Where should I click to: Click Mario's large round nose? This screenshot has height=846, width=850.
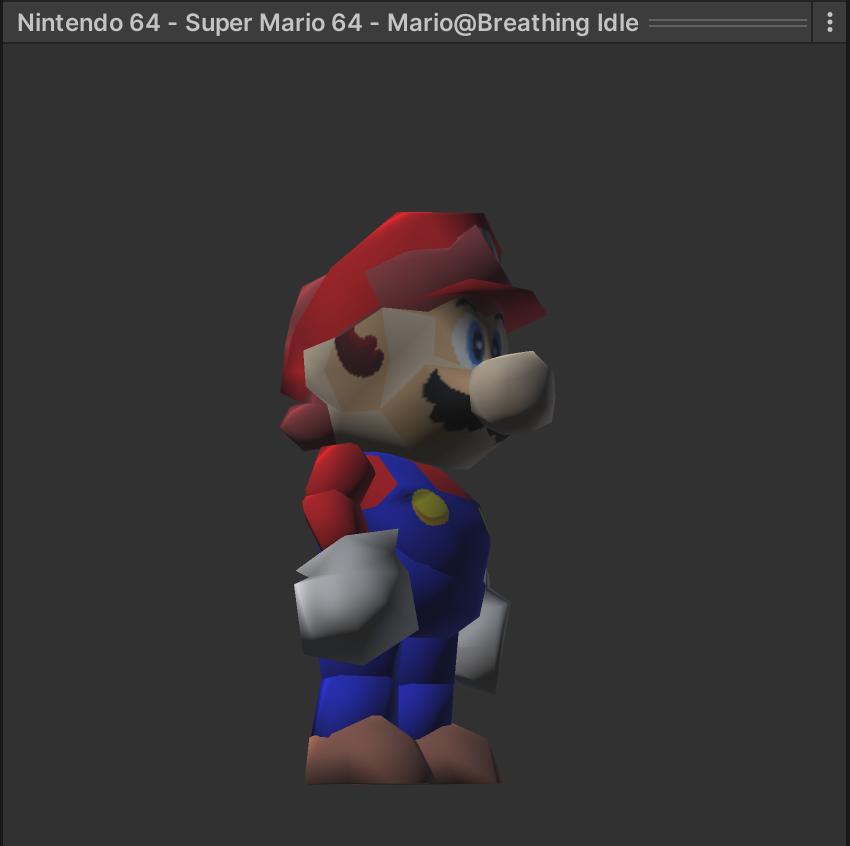pyautogui.click(x=512, y=388)
